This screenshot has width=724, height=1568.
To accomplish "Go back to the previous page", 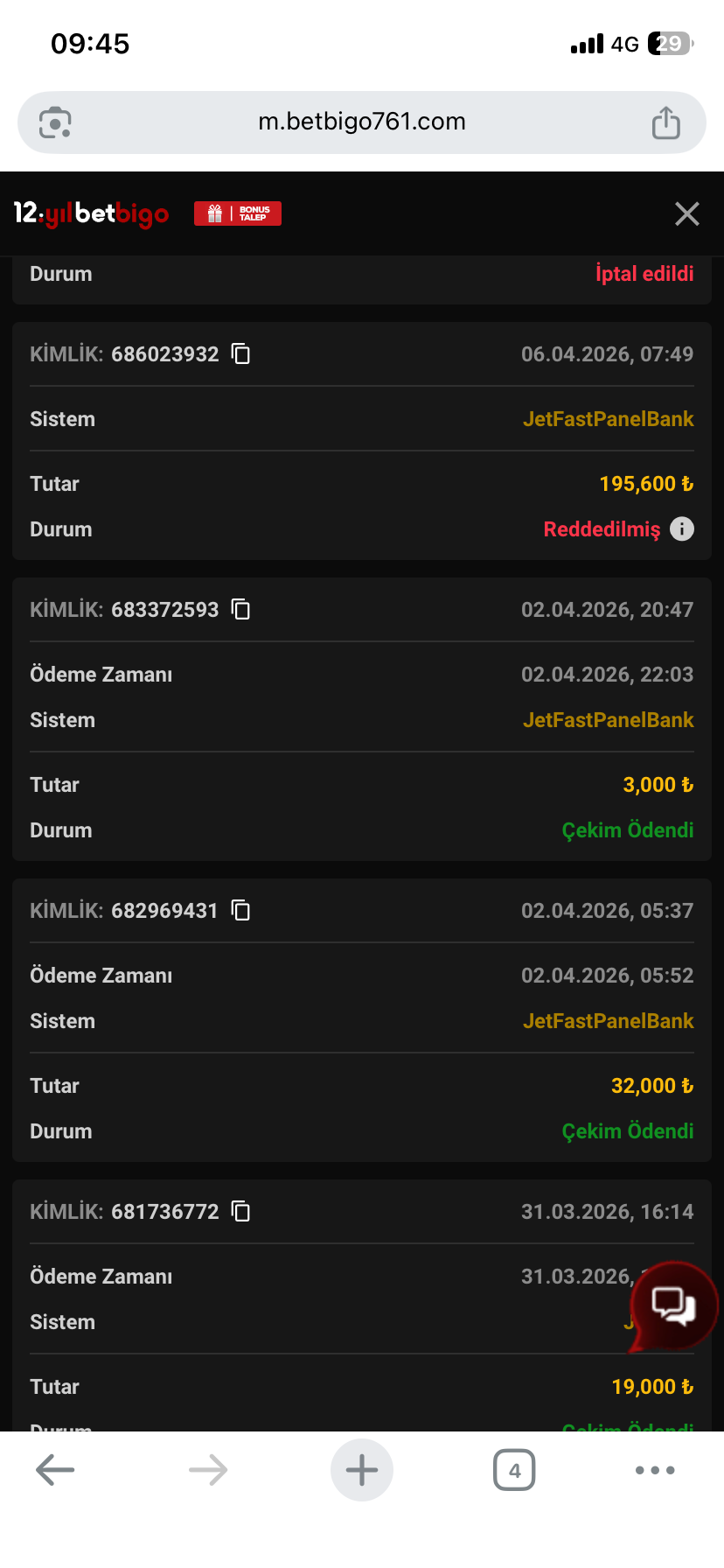I will (55, 1470).
